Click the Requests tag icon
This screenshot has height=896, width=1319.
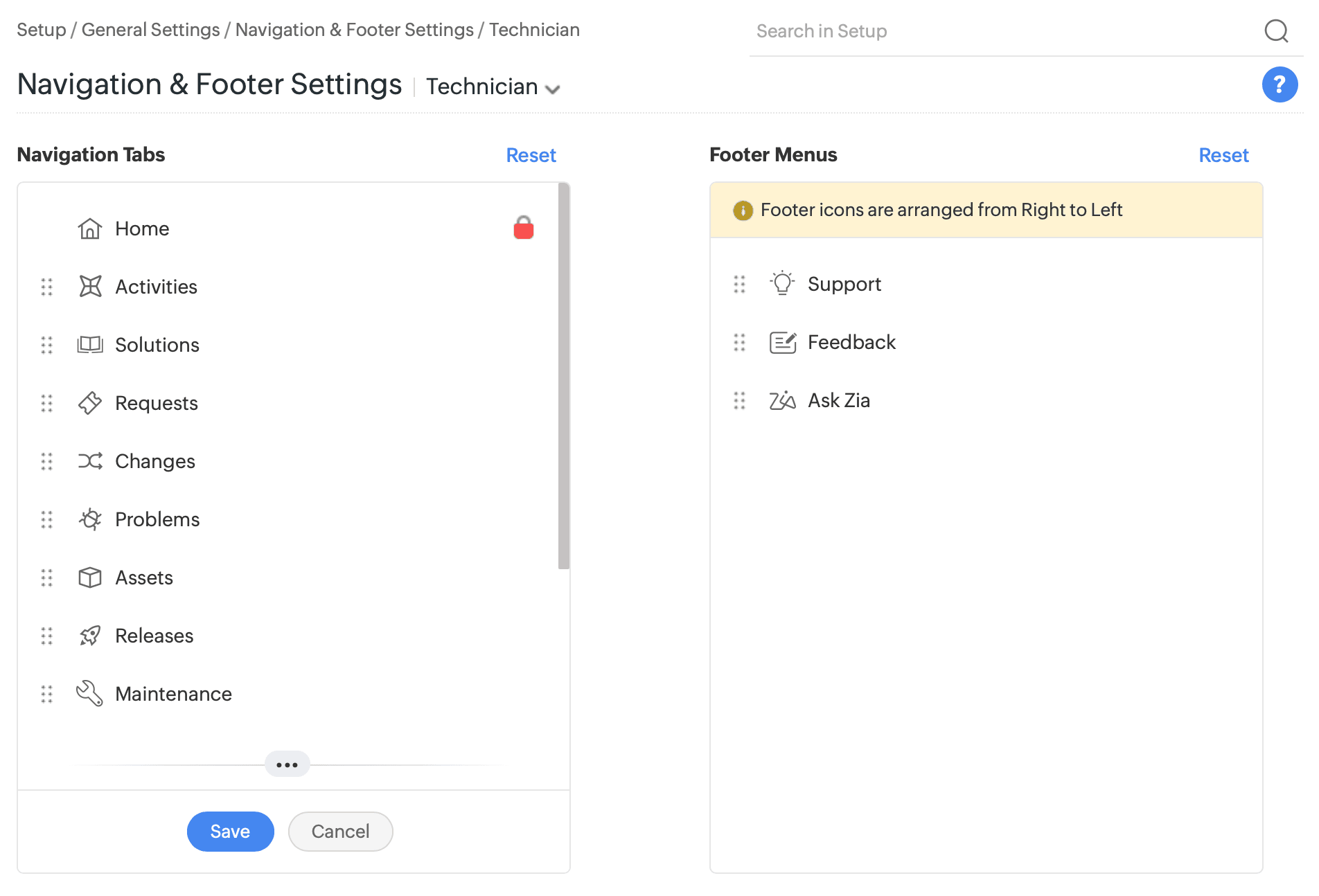[90, 403]
